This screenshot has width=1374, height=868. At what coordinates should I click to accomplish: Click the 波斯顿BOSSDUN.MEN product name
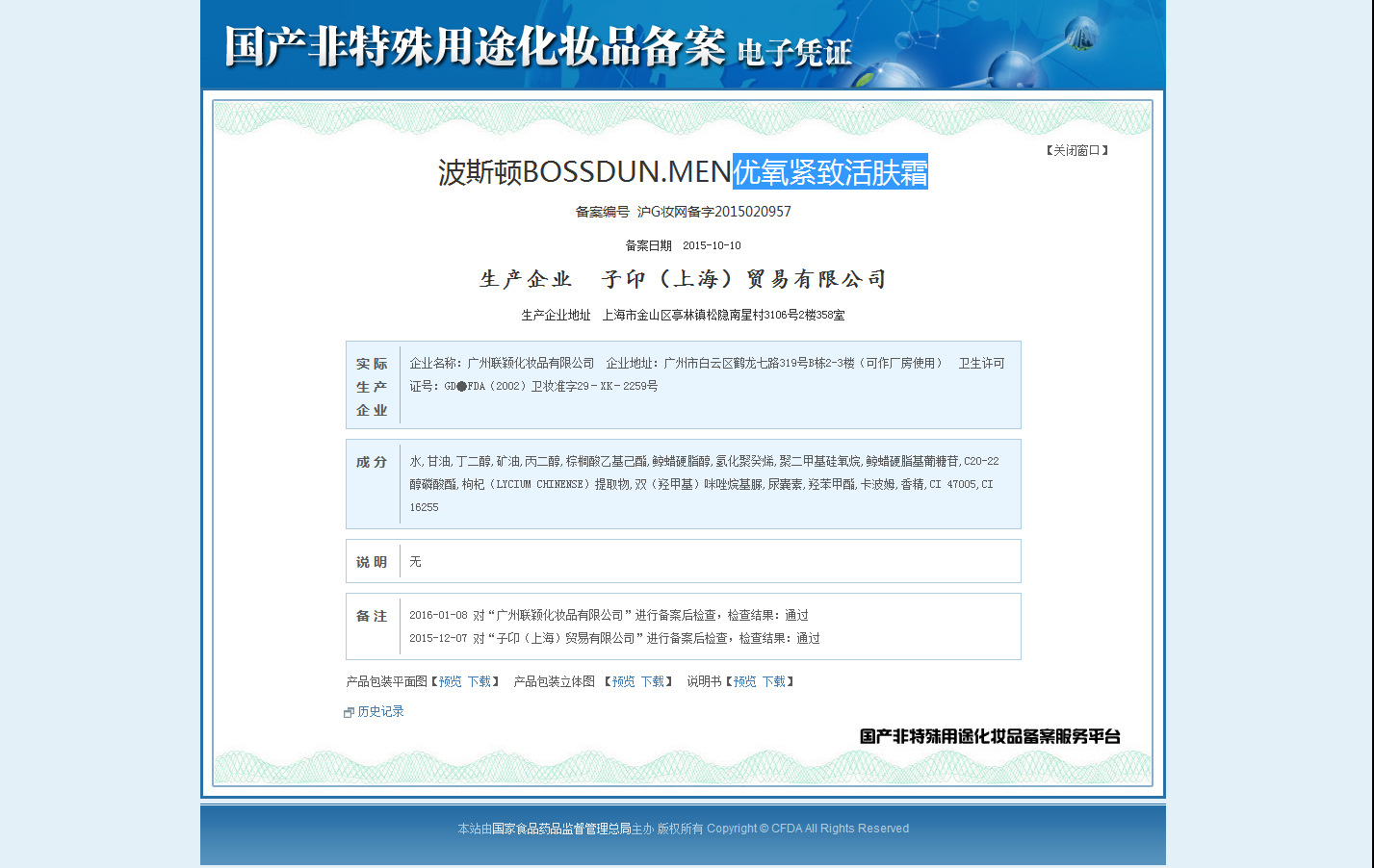coord(584,172)
